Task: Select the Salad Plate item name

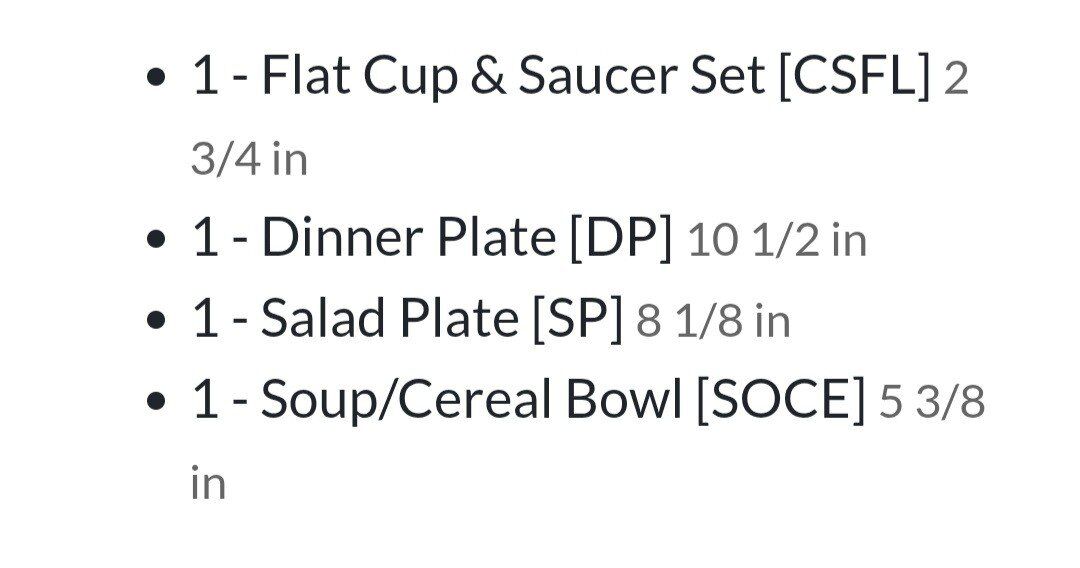Action: (387, 320)
